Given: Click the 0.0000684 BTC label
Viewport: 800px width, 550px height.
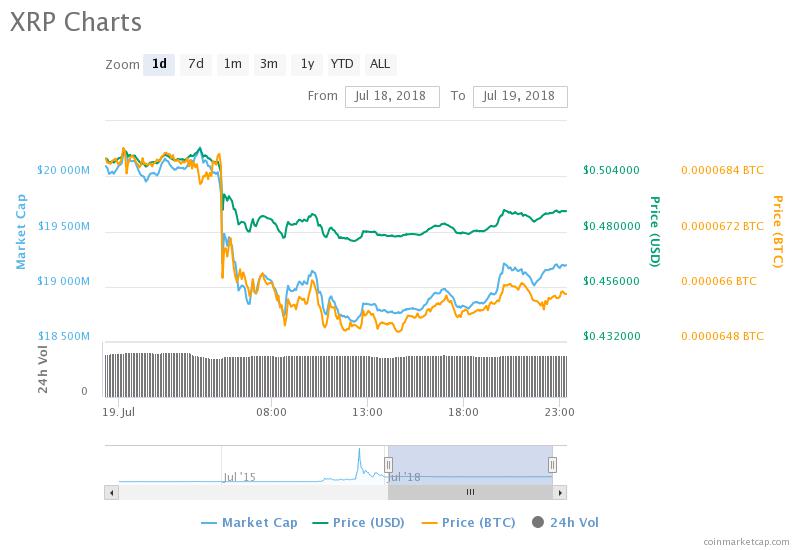Looking at the screenshot, I should (722, 170).
